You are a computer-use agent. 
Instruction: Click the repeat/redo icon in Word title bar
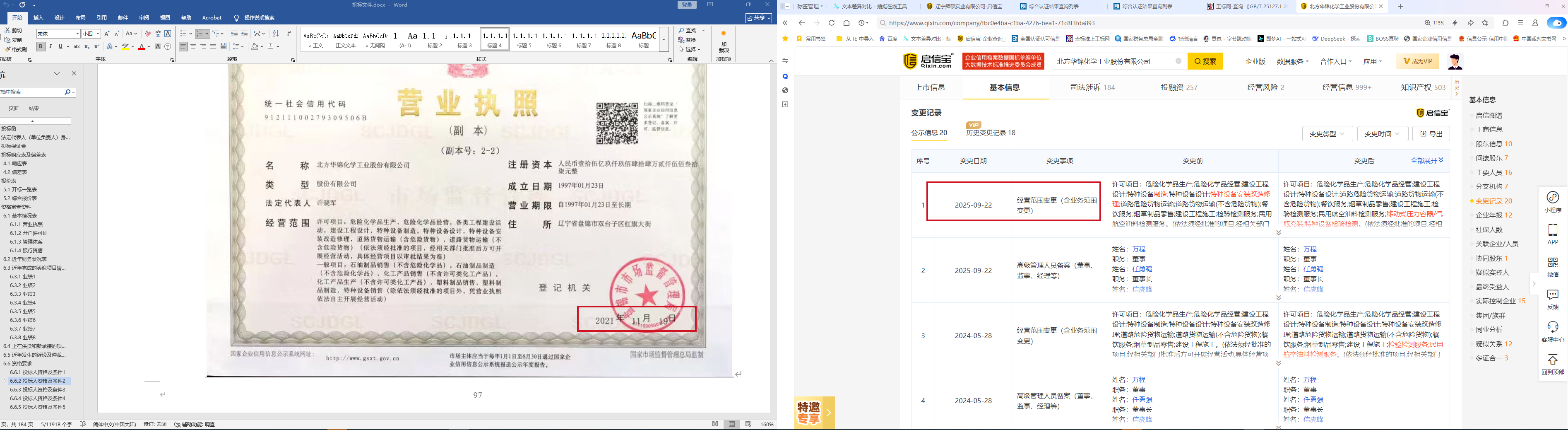(22, 5)
